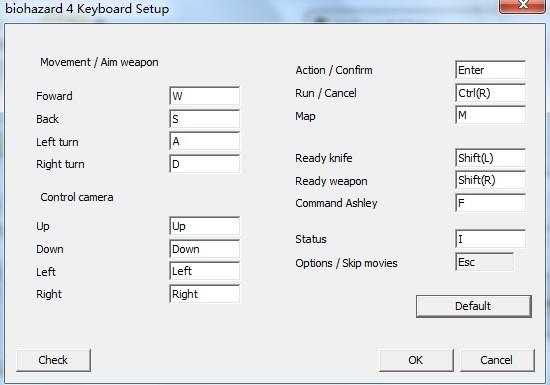Click the Control camera heading
Screen dimensions: 550x385
coord(77,197)
